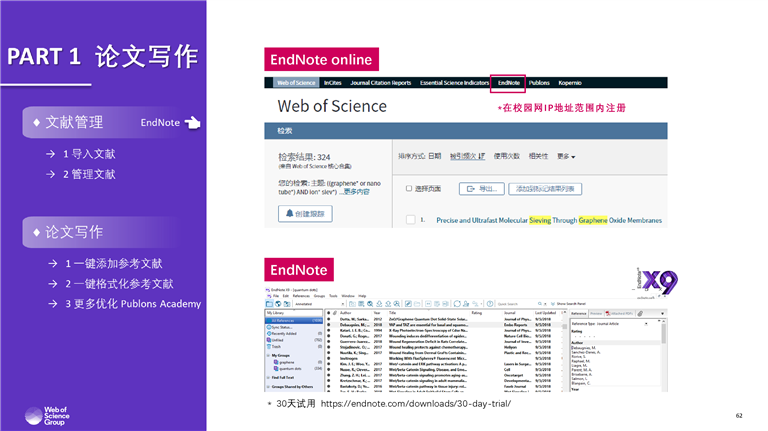Switch to Online Search Mode globe icon
768x431 pixels.
(278, 304)
